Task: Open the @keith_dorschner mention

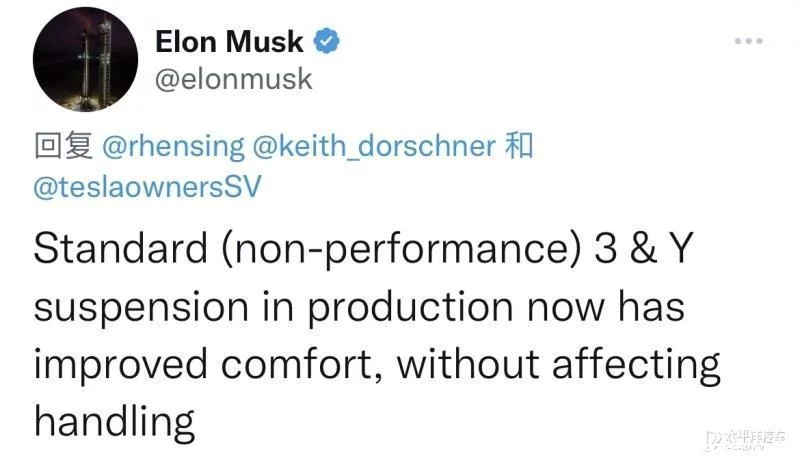Action: (375, 147)
